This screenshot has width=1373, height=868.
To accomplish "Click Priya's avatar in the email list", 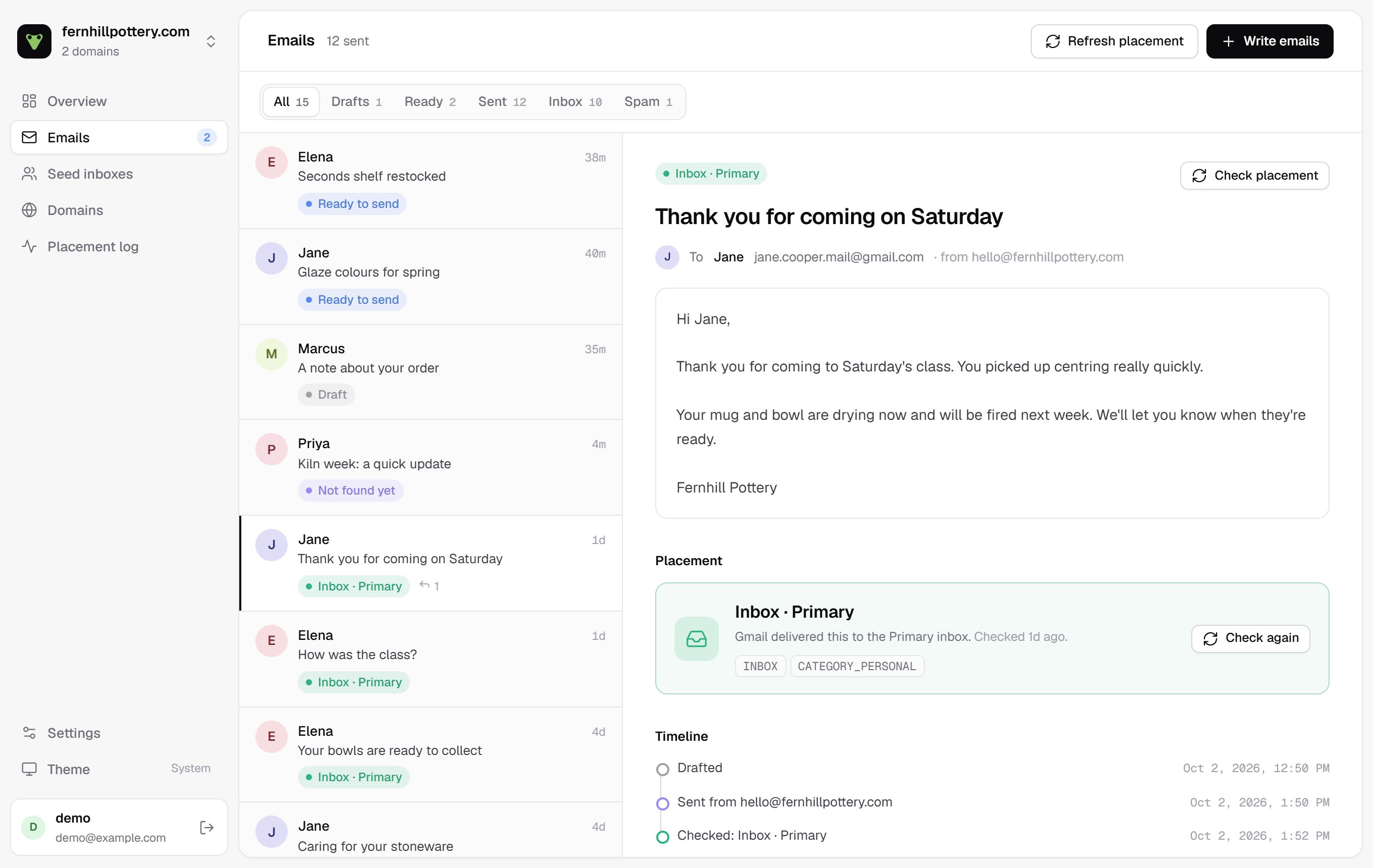I will tap(272, 449).
